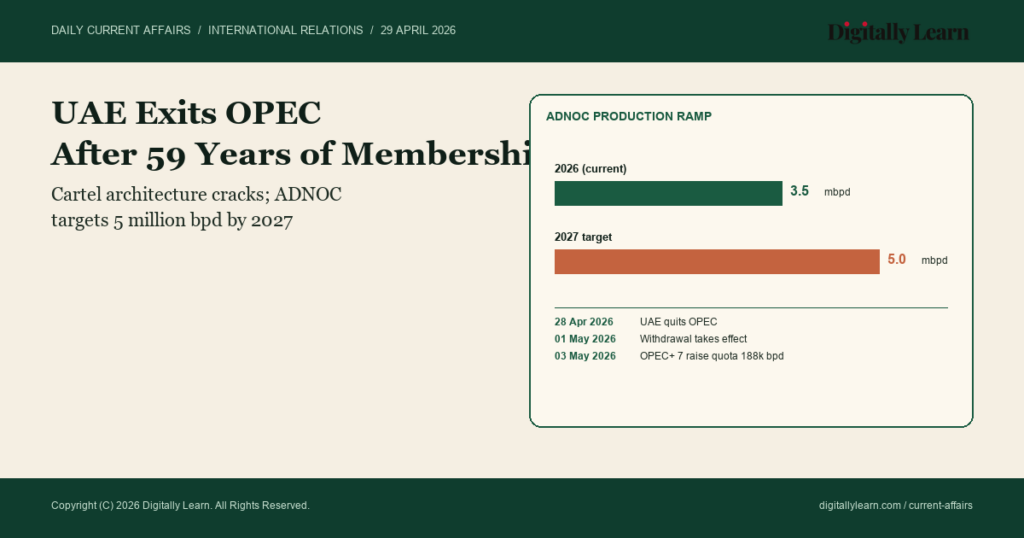Click the subtitle 'Cartel architecture cracks; ADNOC'
1024x538 pixels.
(196, 195)
